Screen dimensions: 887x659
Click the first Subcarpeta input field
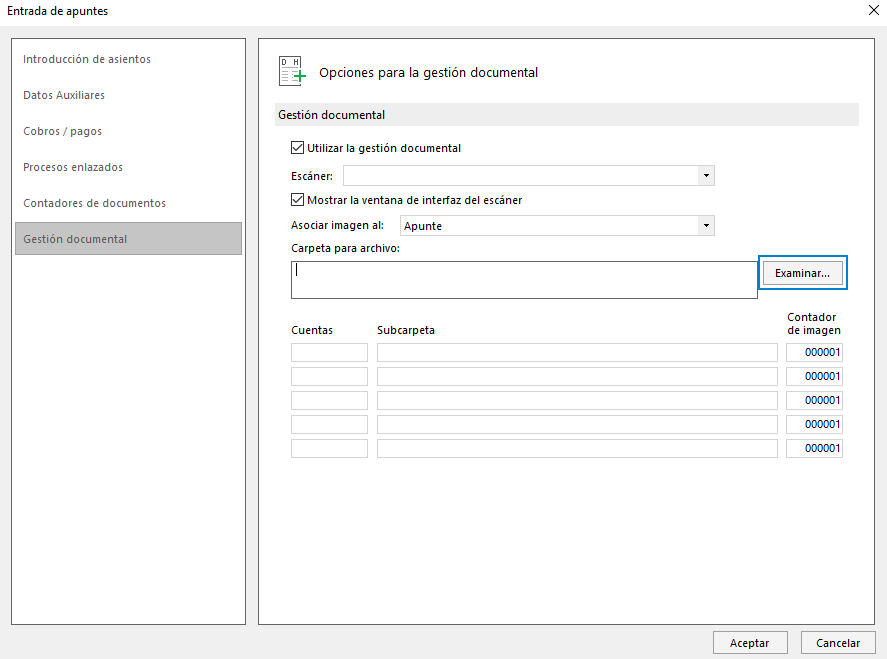point(577,352)
